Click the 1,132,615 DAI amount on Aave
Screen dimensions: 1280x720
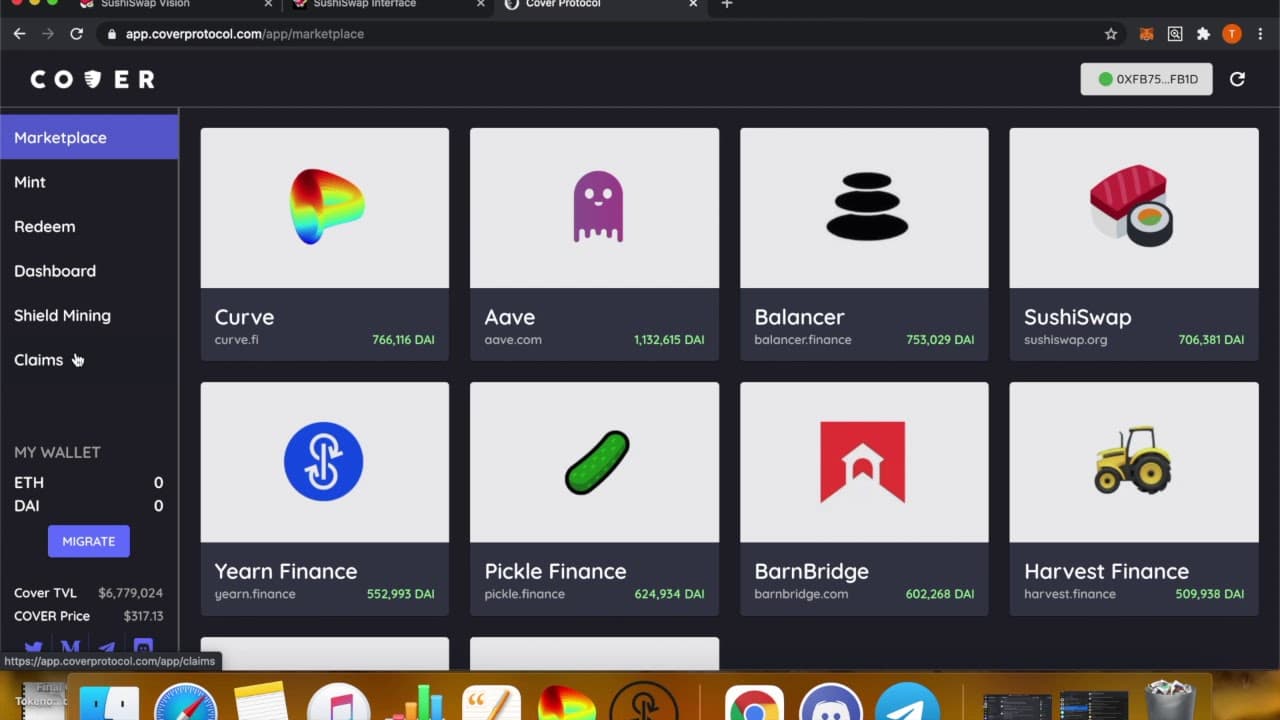(x=669, y=340)
